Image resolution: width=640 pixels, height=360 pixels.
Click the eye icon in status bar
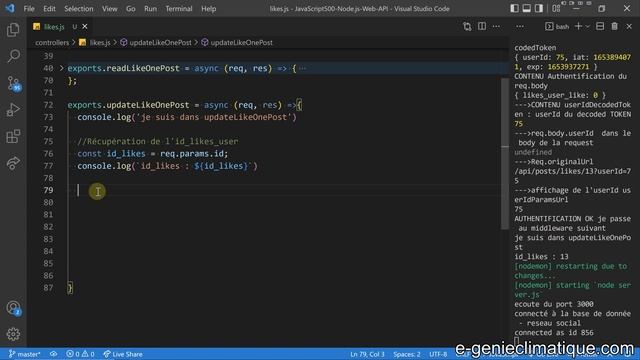(x=53, y=354)
